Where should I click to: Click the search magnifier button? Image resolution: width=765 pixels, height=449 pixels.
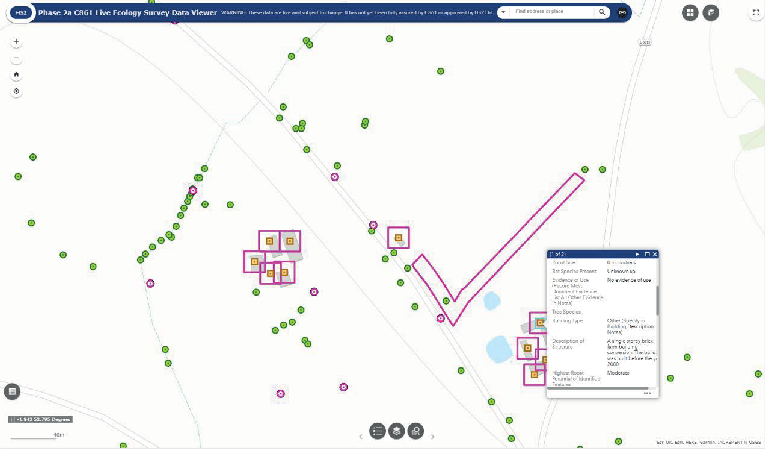pyautogui.click(x=602, y=12)
